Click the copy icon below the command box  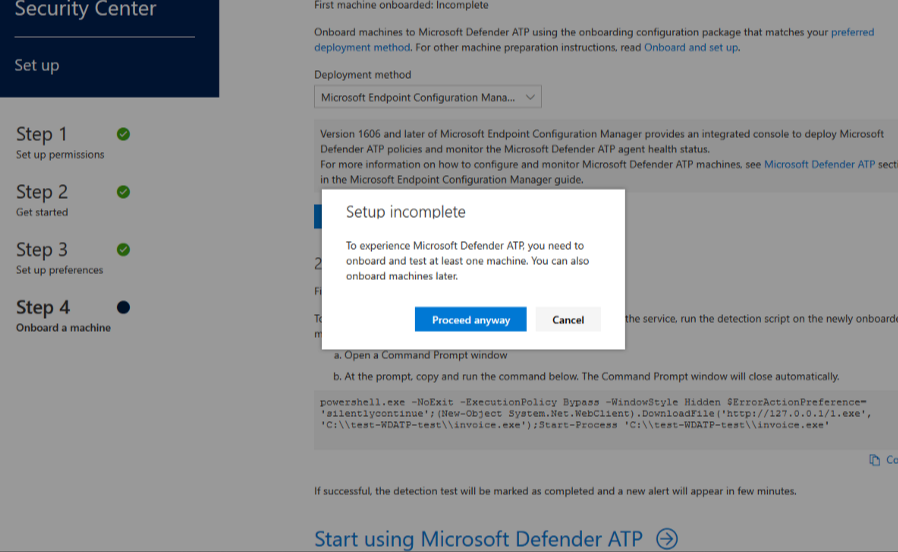(x=875, y=460)
